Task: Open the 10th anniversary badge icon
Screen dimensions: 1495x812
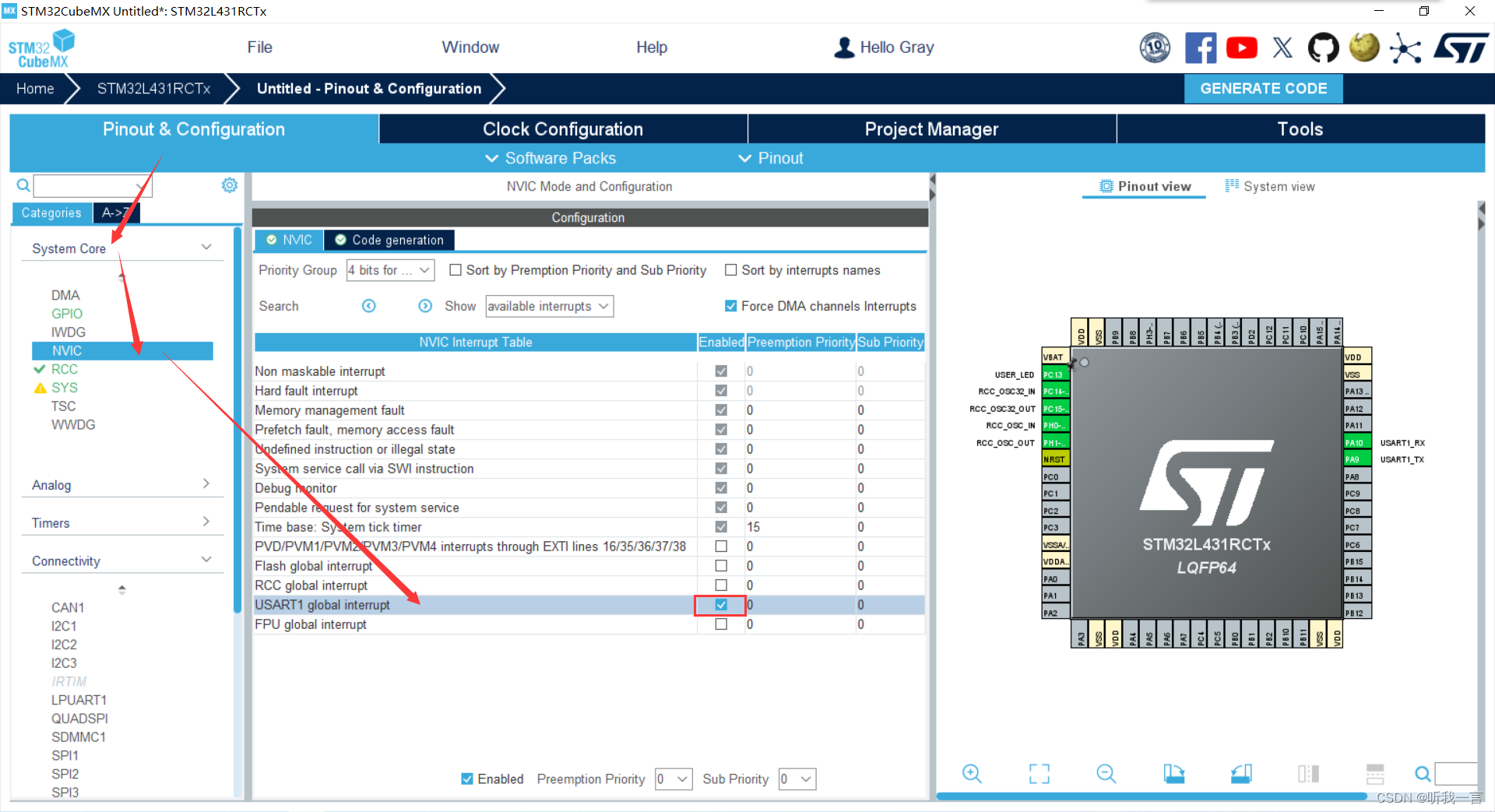Action: coord(1155,47)
